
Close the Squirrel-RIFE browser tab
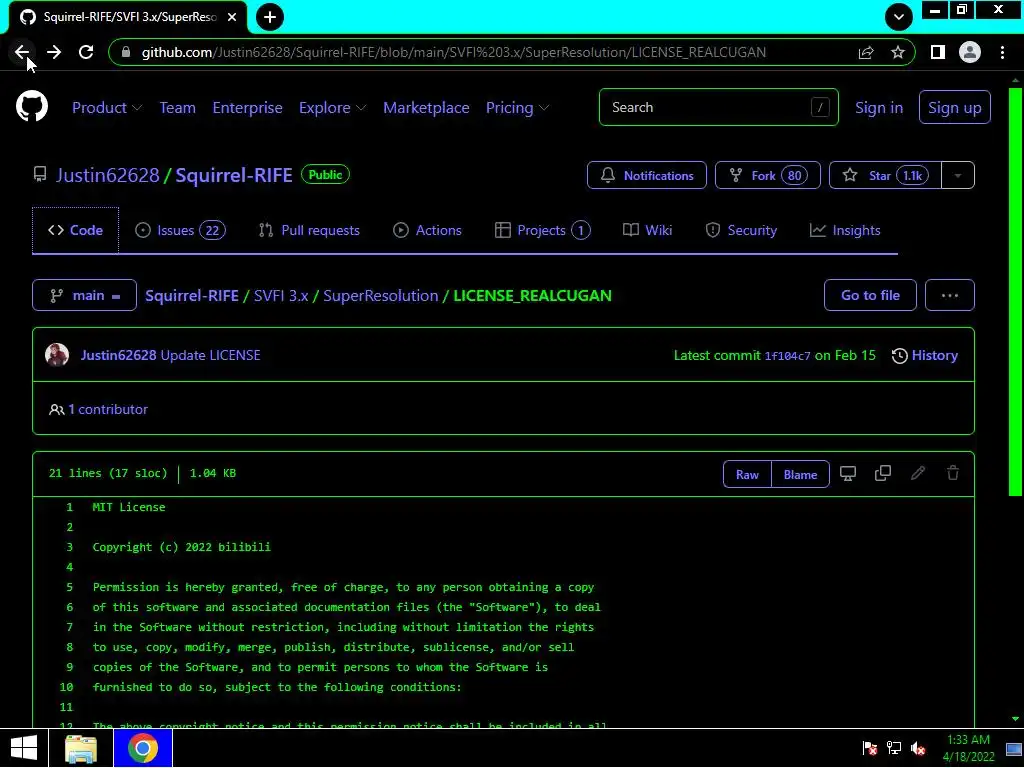tap(232, 17)
